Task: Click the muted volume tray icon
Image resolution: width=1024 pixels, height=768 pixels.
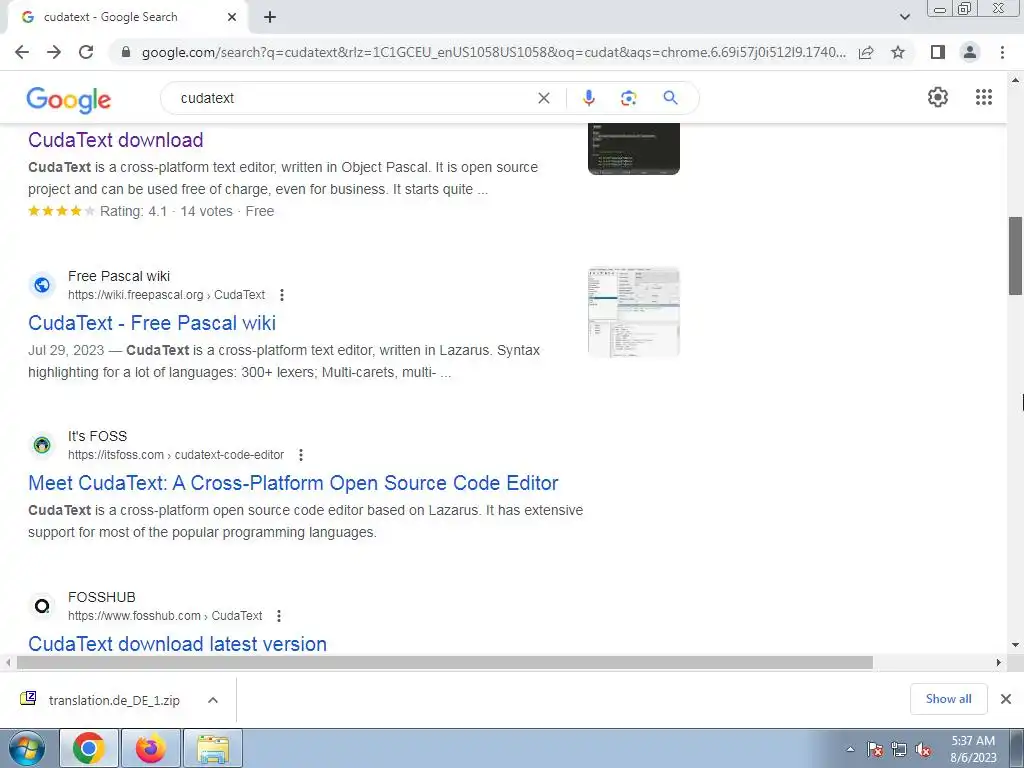Action: (x=923, y=749)
